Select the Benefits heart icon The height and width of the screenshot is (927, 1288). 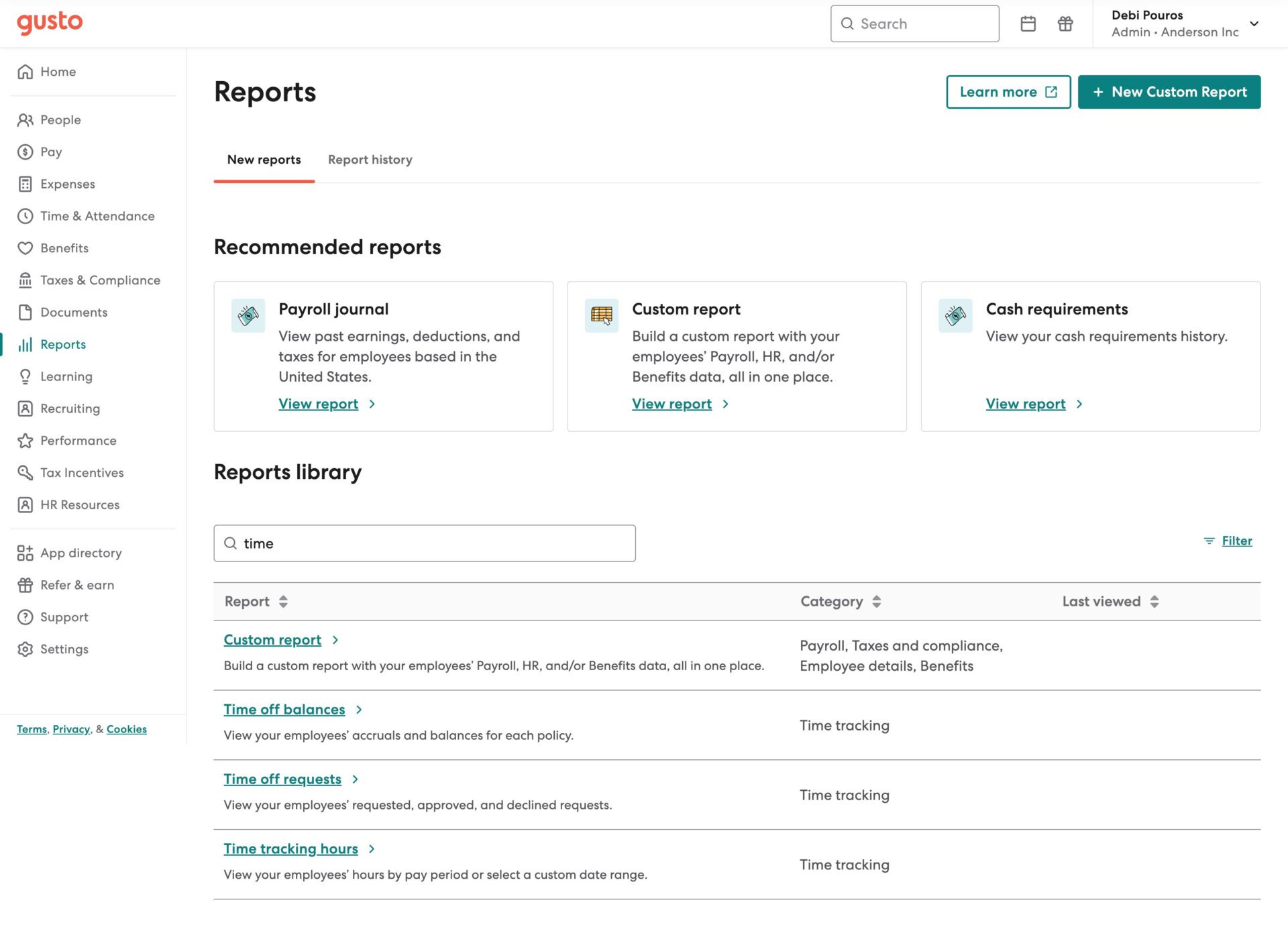[25, 248]
